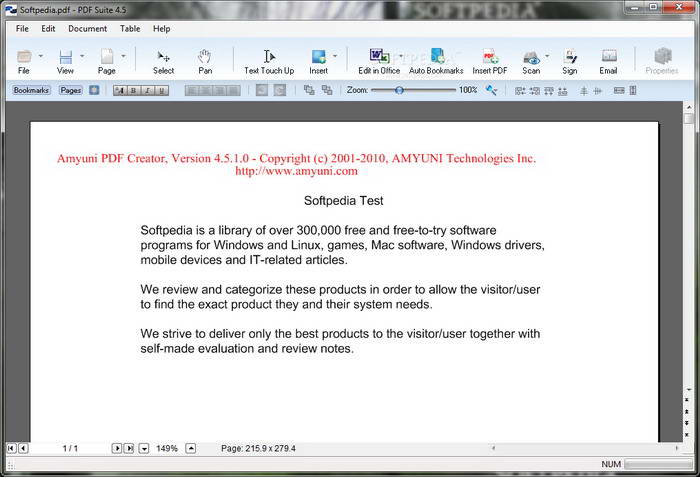Click the vertical scrollbar up arrow
The image size is (700, 477).
pyautogui.click(x=689, y=107)
